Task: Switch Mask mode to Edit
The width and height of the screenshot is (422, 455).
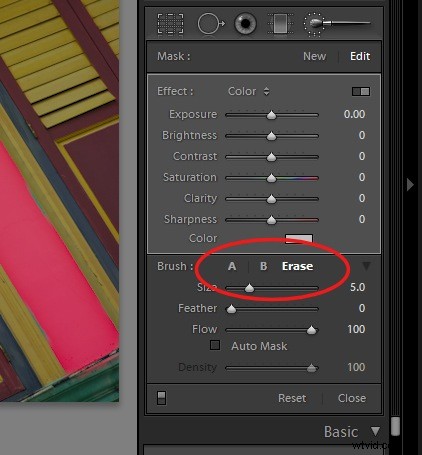Action: tap(360, 56)
